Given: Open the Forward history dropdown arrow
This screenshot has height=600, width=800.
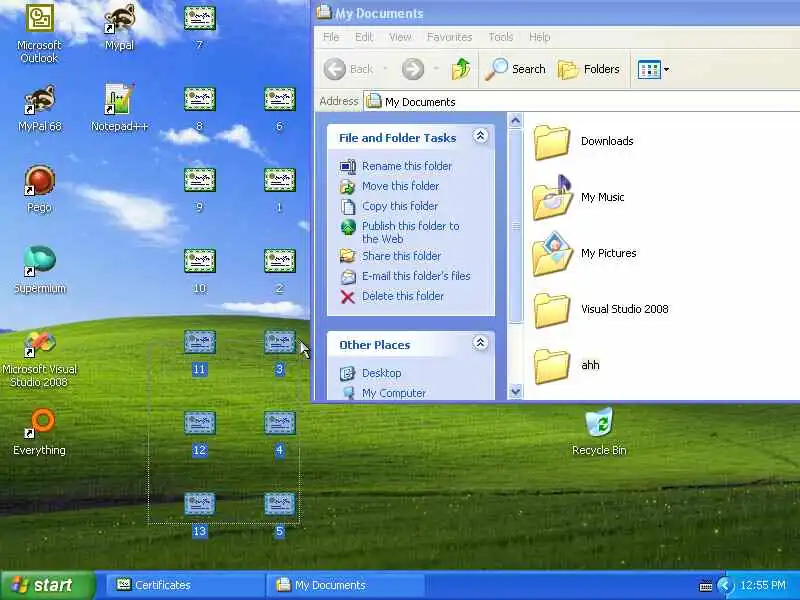Looking at the screenshot, I should (x=436, y=69).
